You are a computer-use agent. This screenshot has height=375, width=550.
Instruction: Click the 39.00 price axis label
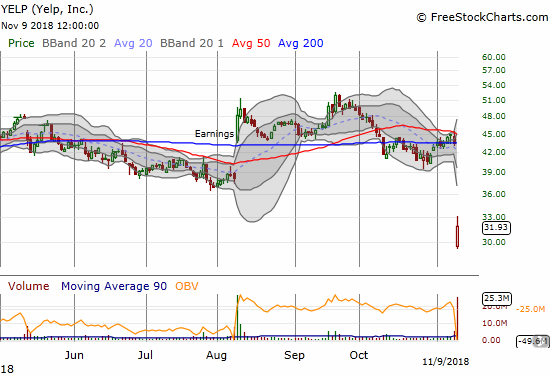coord(494,172)
